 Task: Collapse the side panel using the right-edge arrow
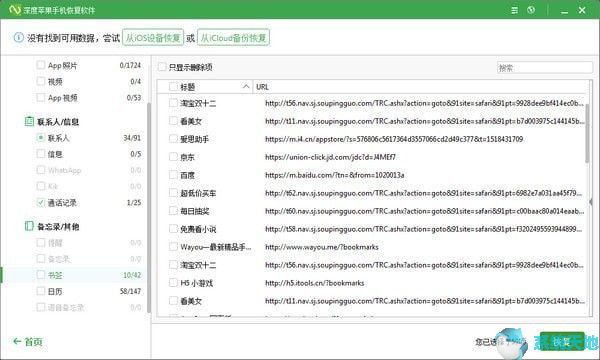click(x=591, y=202)
